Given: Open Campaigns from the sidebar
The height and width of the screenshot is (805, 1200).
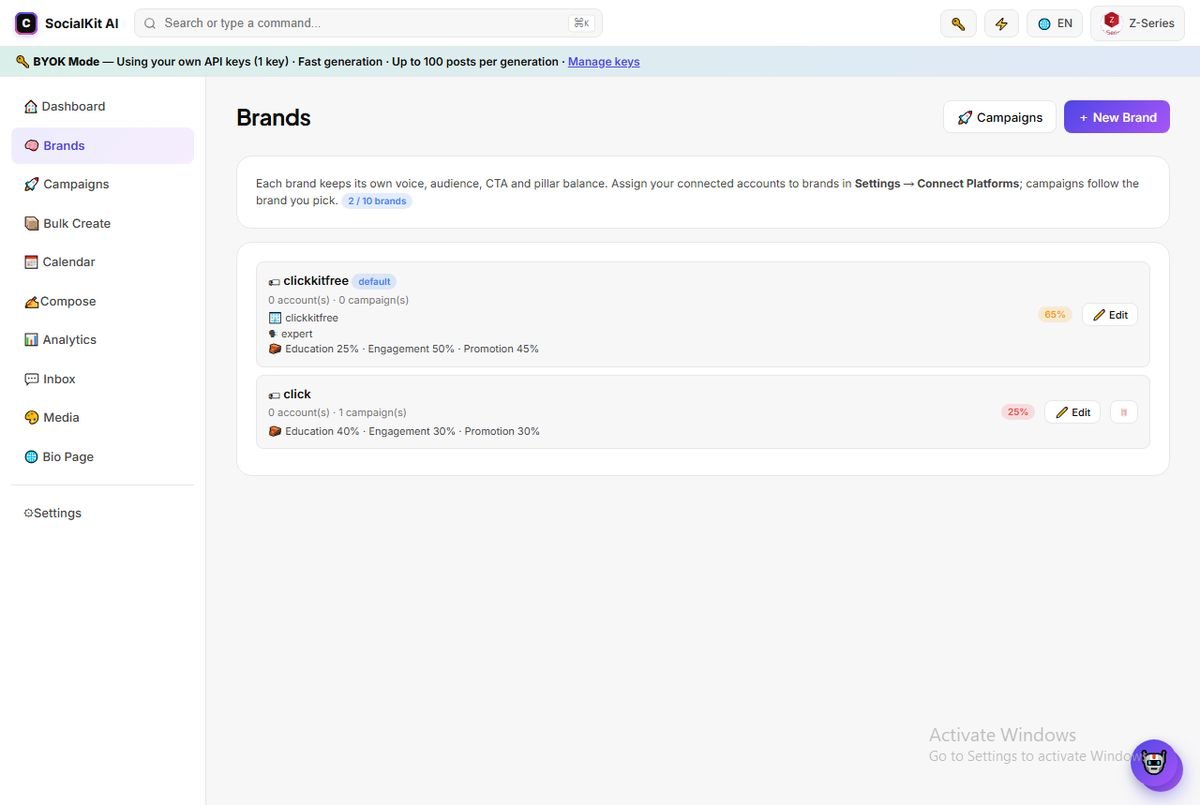Looking at the screenshot, I should tap(102, 184).
